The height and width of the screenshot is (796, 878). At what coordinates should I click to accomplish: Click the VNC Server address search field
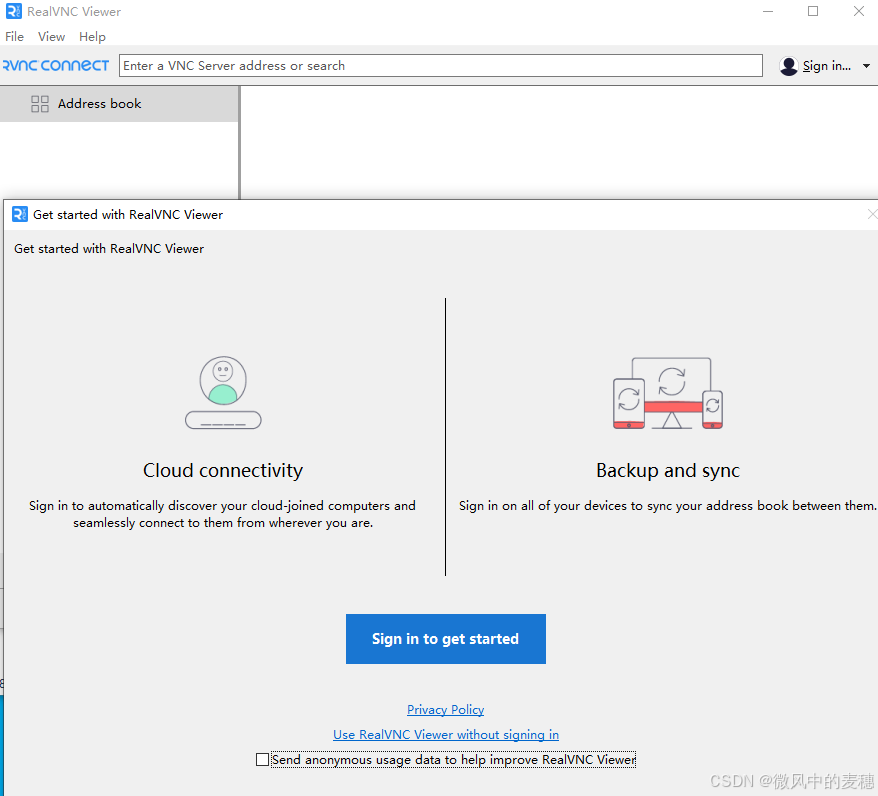click(x=441, y=65)
